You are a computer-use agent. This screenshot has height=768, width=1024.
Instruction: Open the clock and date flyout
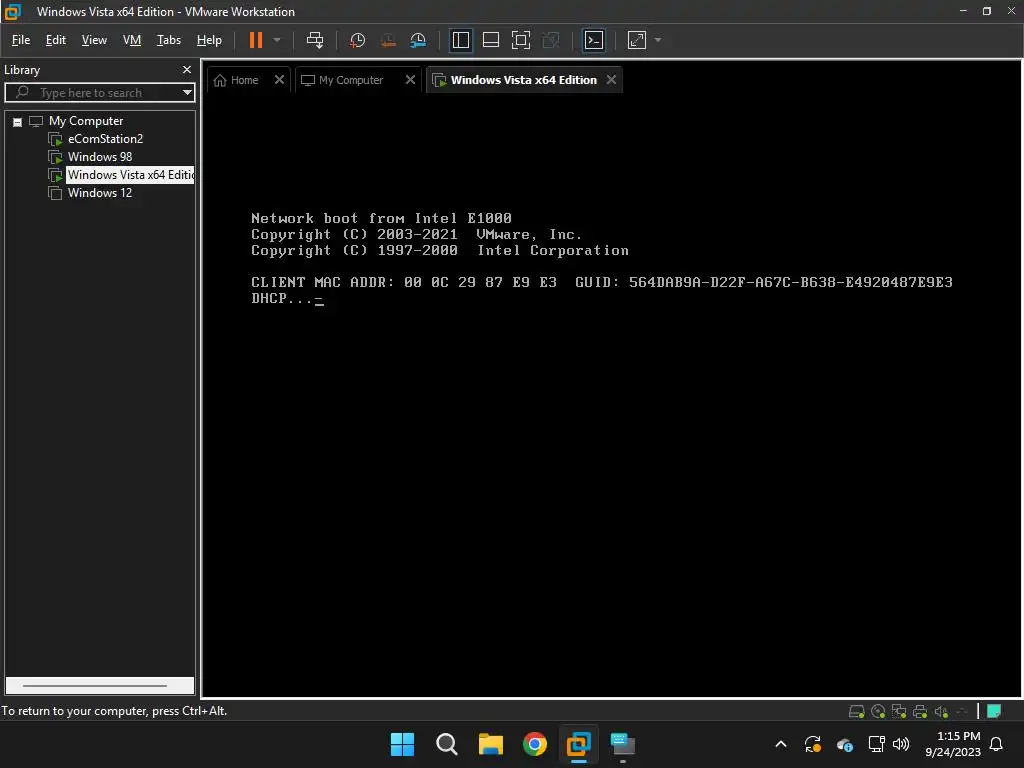point(953,744)
